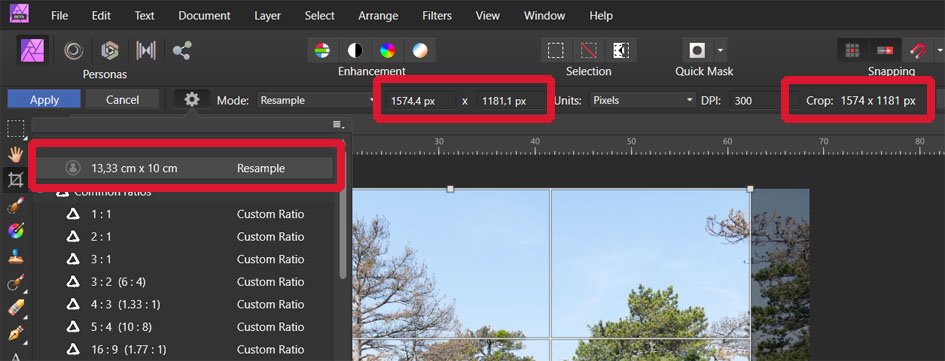Click the top-right corner crop handle

(x=750, y=189)
